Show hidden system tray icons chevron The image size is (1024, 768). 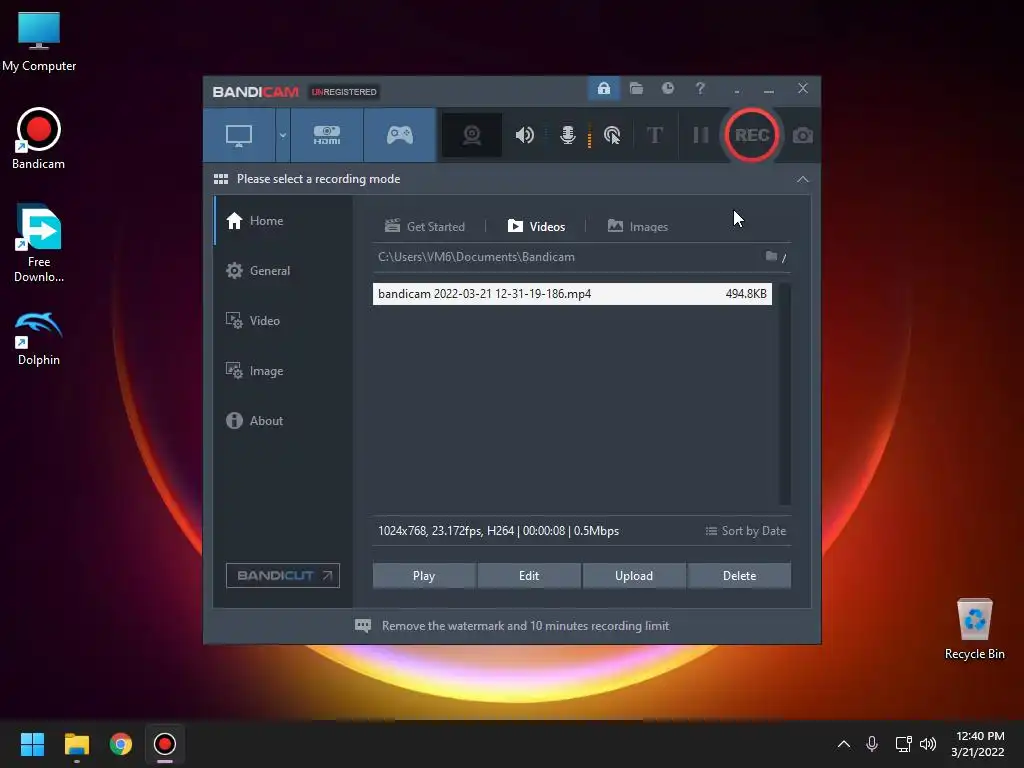[x=844, y=744]
